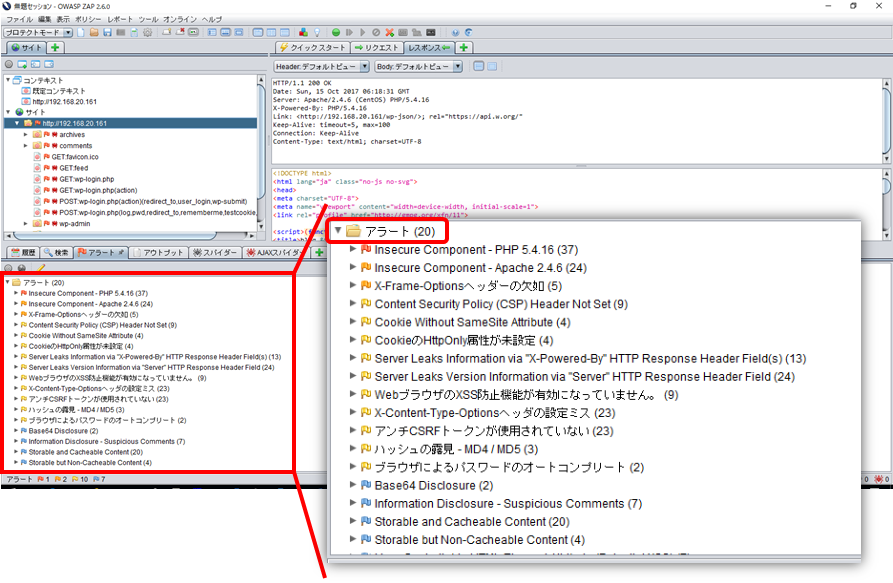Open the ポリシー menu
This screenshot has height=583, width=893.
pyautogui.click(x=88, y=19)
